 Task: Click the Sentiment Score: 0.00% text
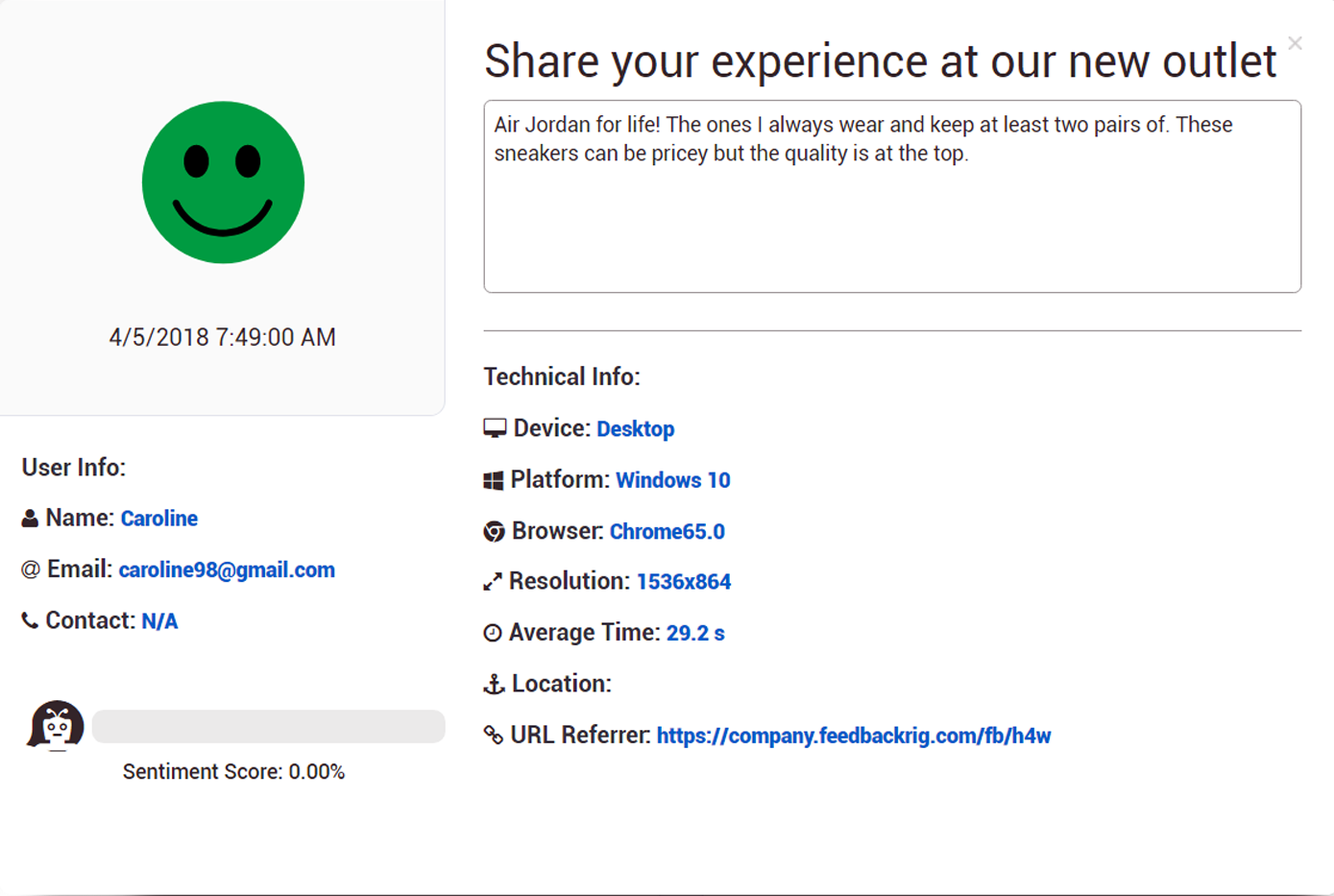click(233, 772)
